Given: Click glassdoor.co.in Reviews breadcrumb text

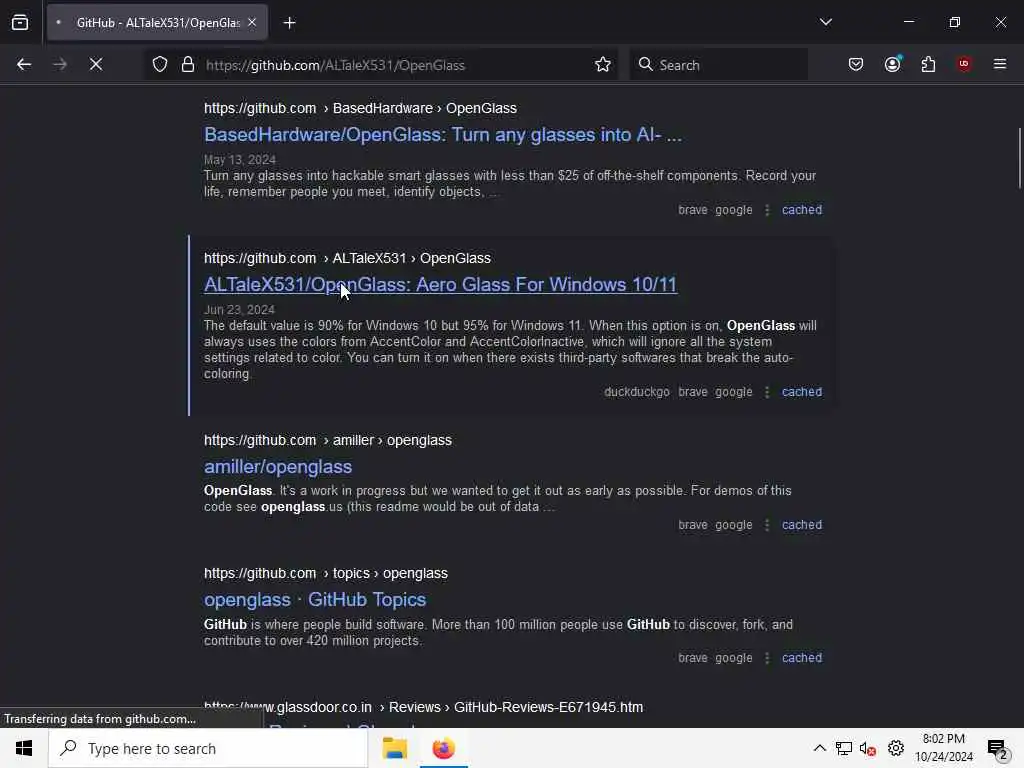Looking at the screenshot, I should (x=423, y=707).
